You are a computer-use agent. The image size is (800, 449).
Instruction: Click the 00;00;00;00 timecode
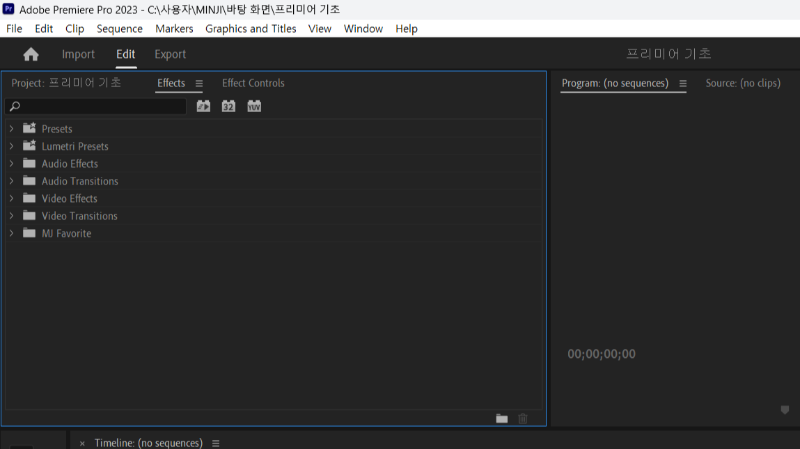[x=602, y=354]
